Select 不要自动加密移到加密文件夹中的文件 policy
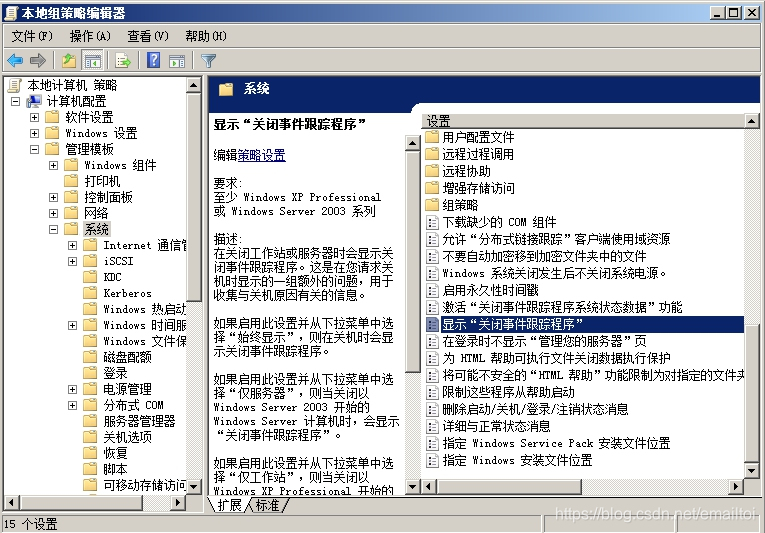 point(544,256)
